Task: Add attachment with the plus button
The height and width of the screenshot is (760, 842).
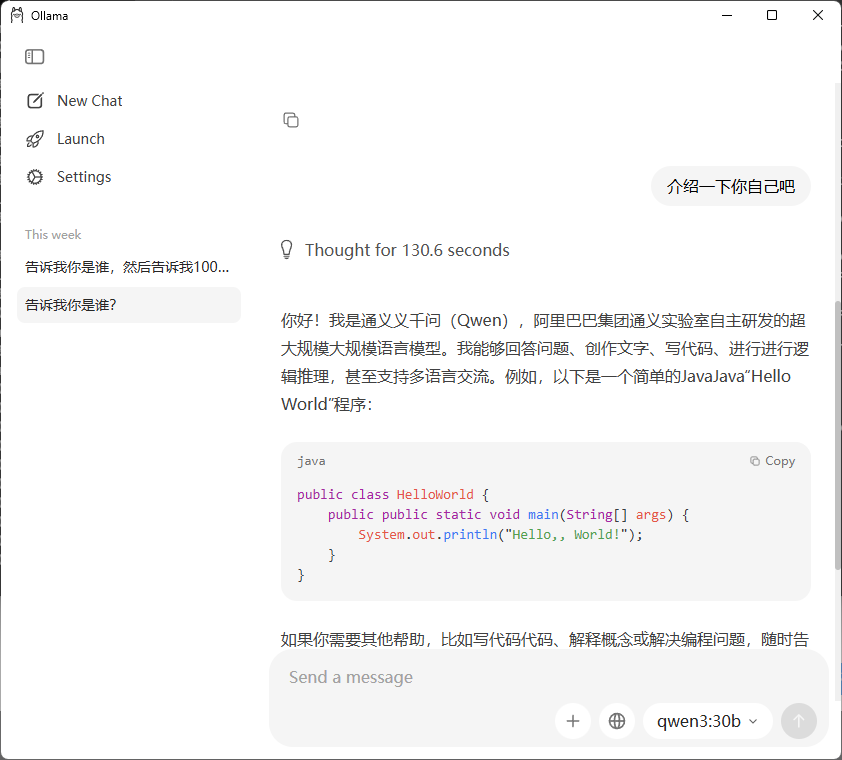Action: pyautogui.click(x=573, y=721)
